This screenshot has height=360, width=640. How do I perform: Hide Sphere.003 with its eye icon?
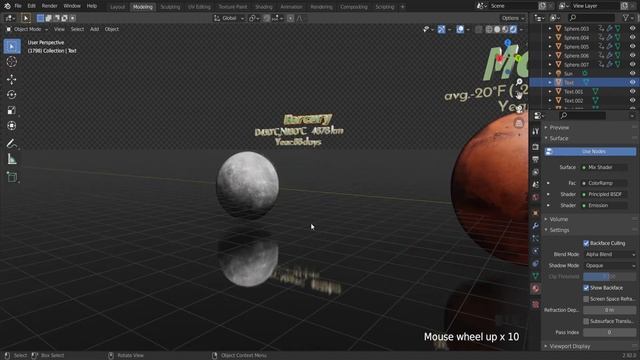[x=632, y=29]
